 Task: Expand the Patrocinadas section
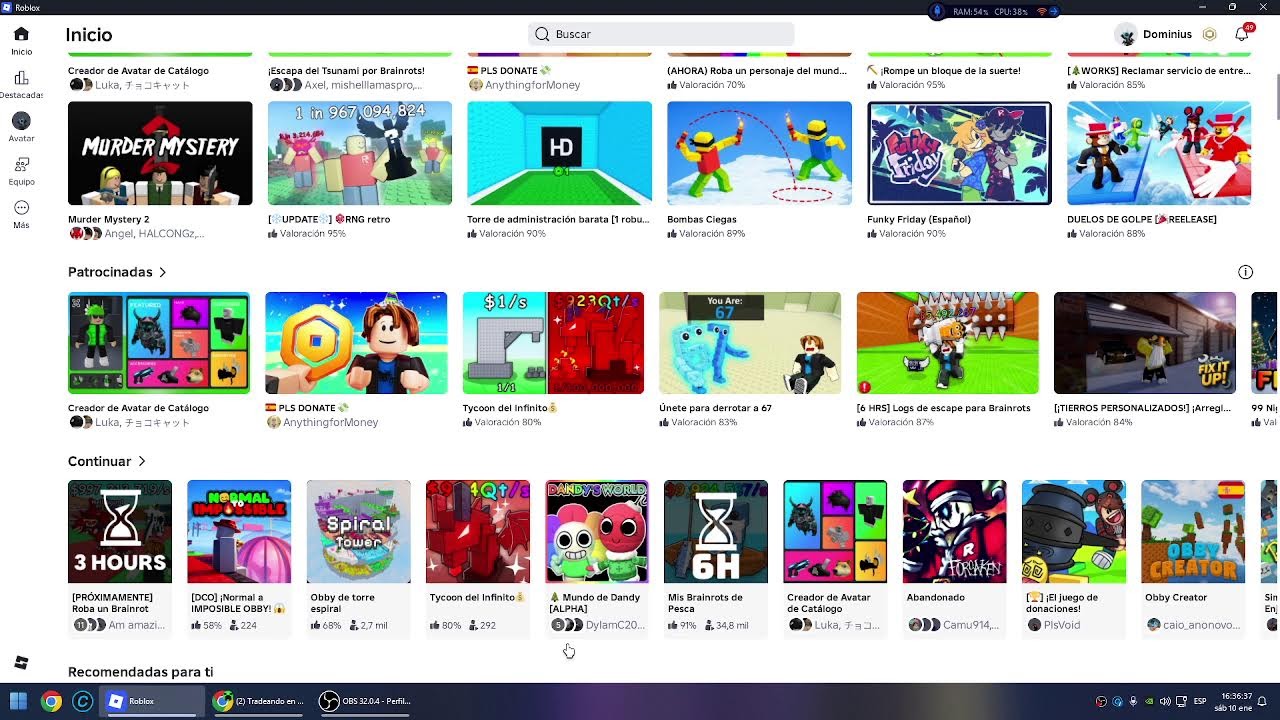tap(117, 272)
